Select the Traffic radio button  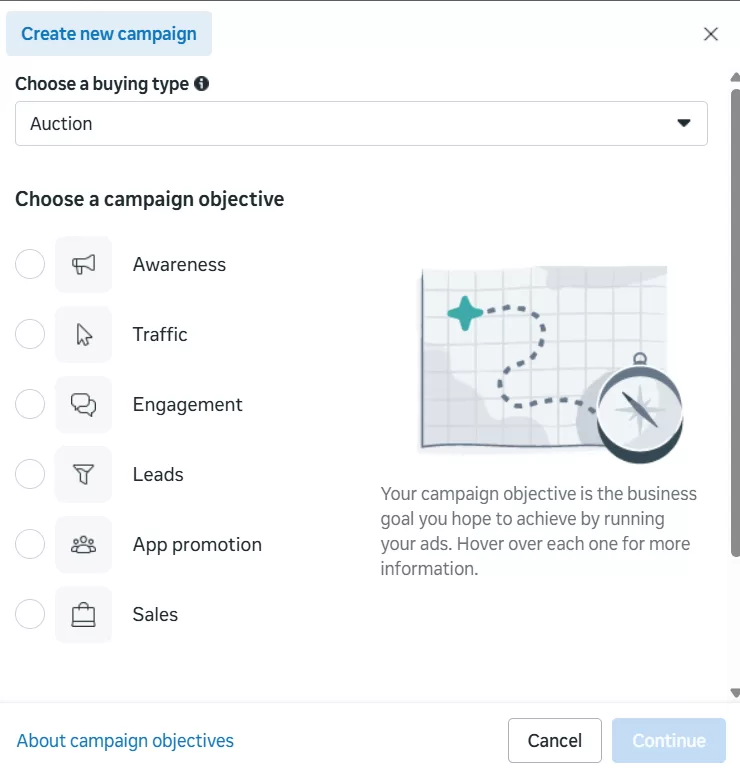30,335
